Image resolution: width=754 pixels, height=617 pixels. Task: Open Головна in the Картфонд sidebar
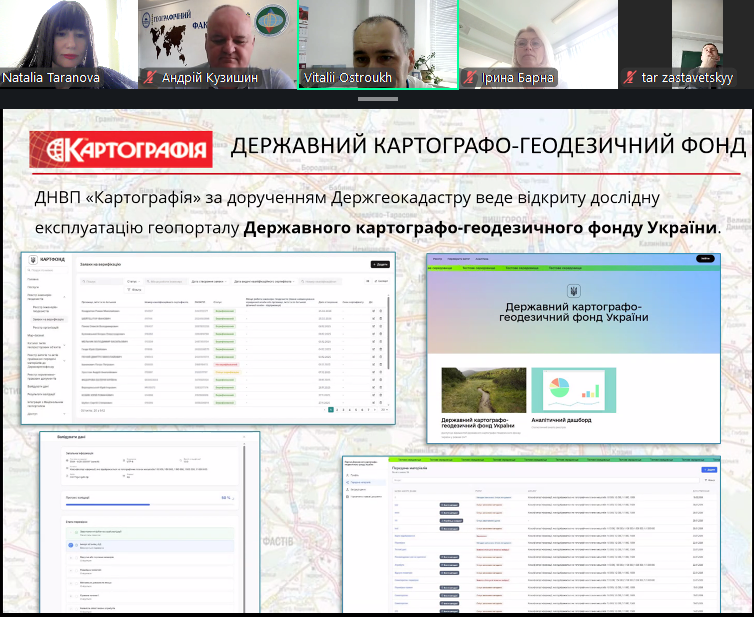33,279
